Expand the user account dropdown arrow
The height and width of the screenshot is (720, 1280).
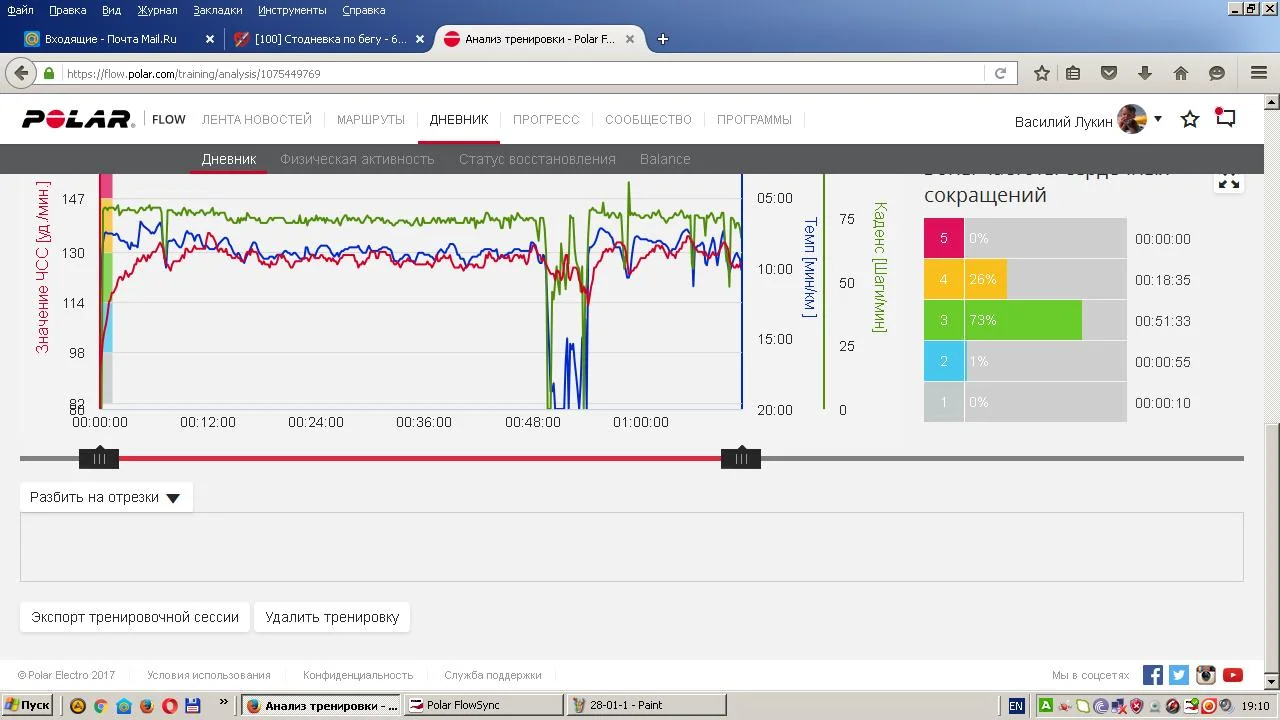coord(1158,119)
